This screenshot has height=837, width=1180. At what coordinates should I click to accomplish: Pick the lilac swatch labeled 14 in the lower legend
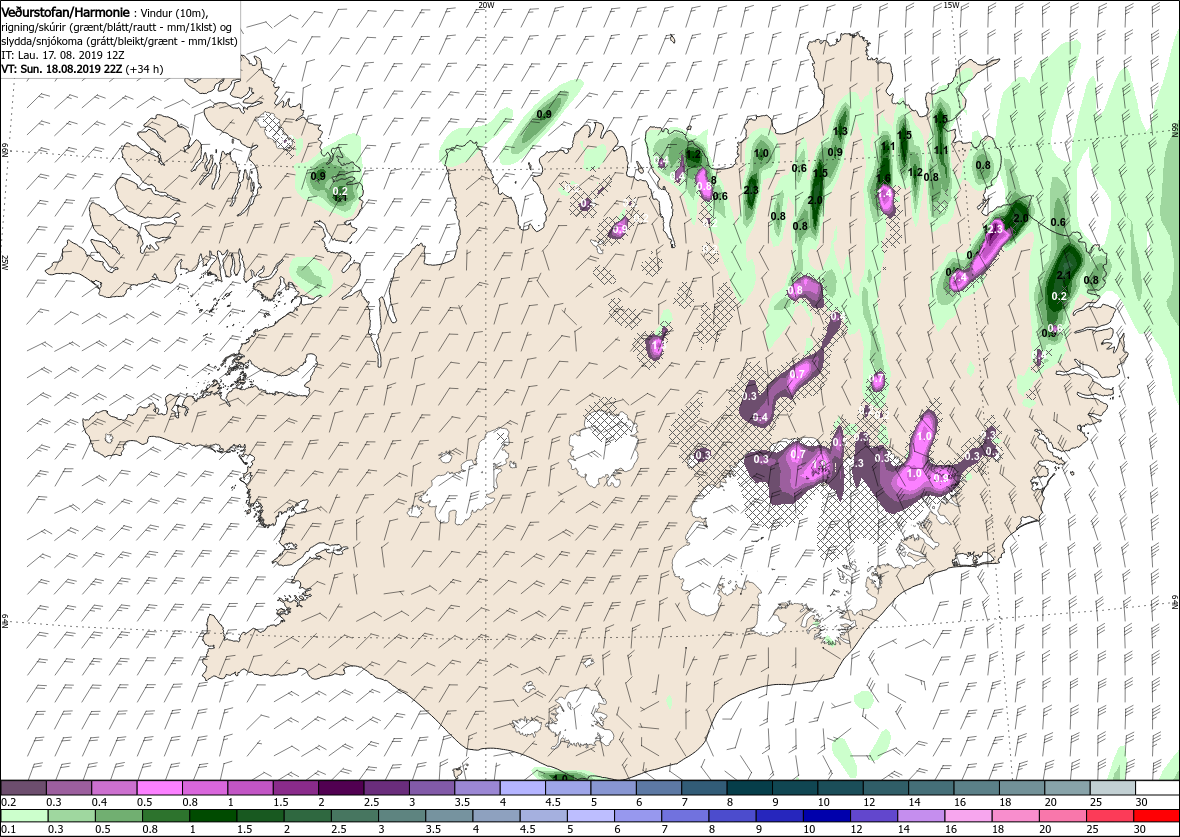coord(921,817)
